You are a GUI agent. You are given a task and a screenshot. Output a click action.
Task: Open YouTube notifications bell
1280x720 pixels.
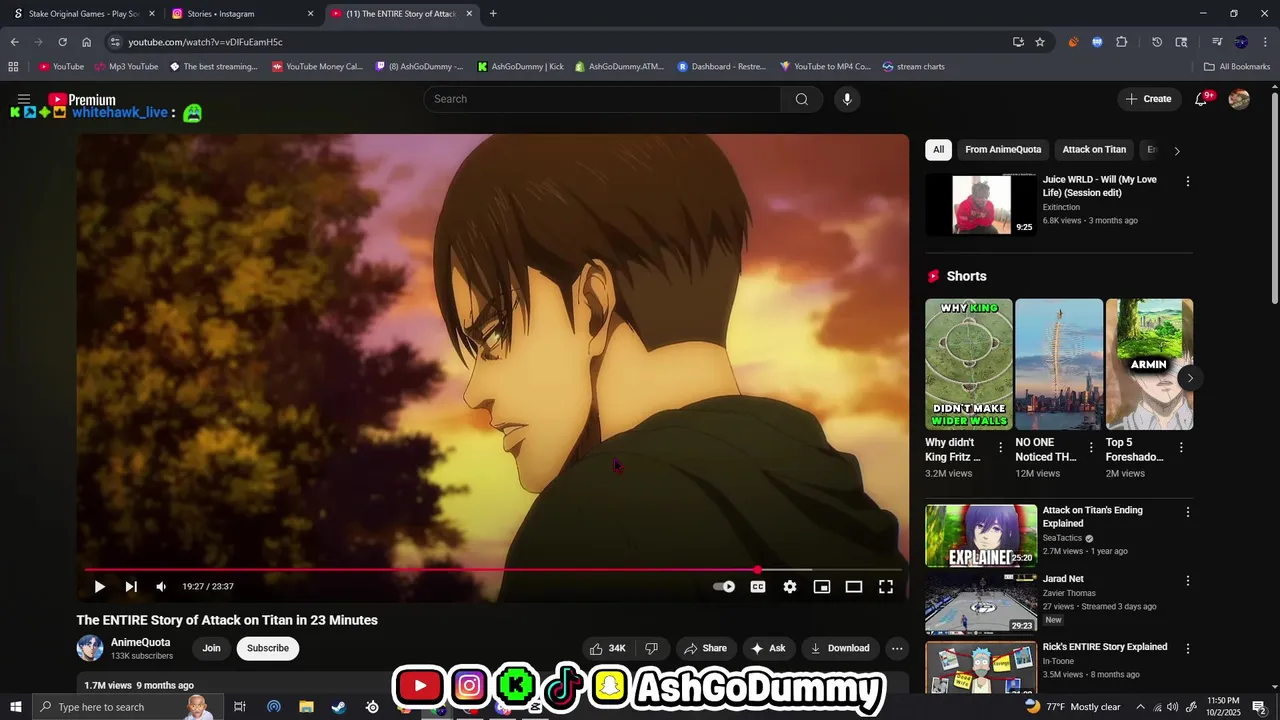coord(1202,99)
